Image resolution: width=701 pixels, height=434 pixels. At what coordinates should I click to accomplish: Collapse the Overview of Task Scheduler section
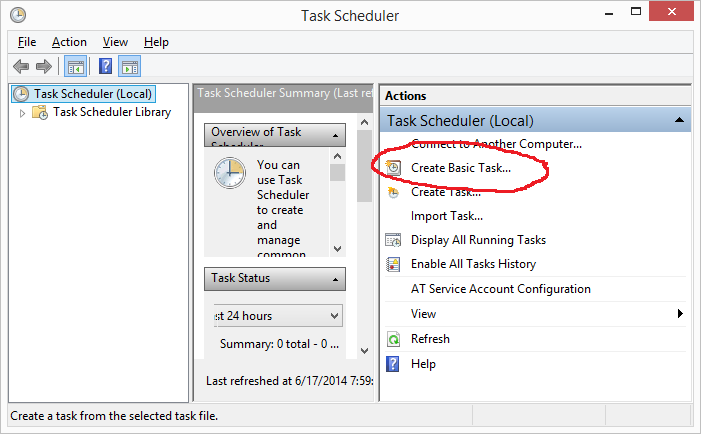coord(336,135)
